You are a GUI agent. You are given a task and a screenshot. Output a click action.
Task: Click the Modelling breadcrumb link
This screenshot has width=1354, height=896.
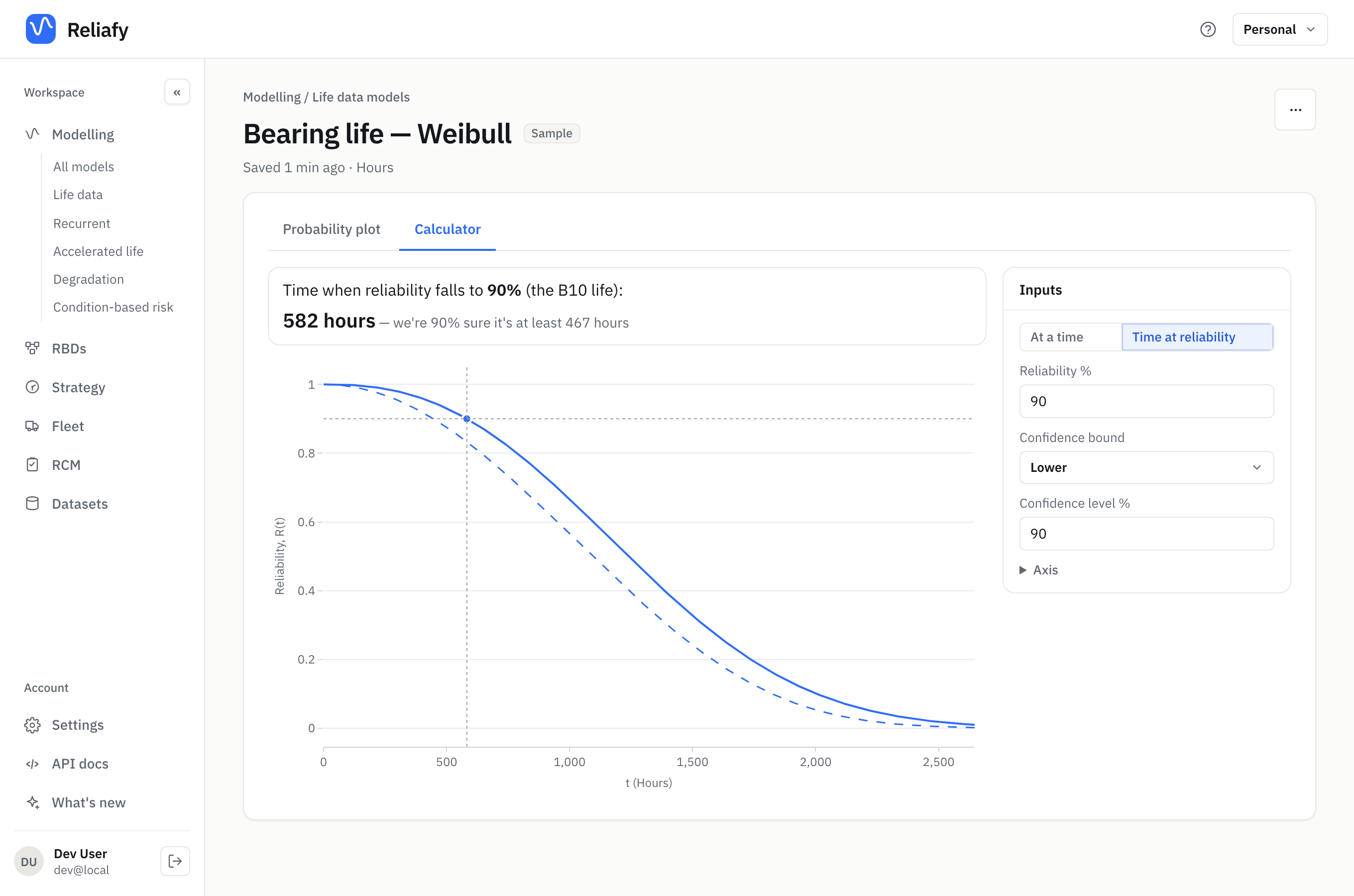[272, 97]
